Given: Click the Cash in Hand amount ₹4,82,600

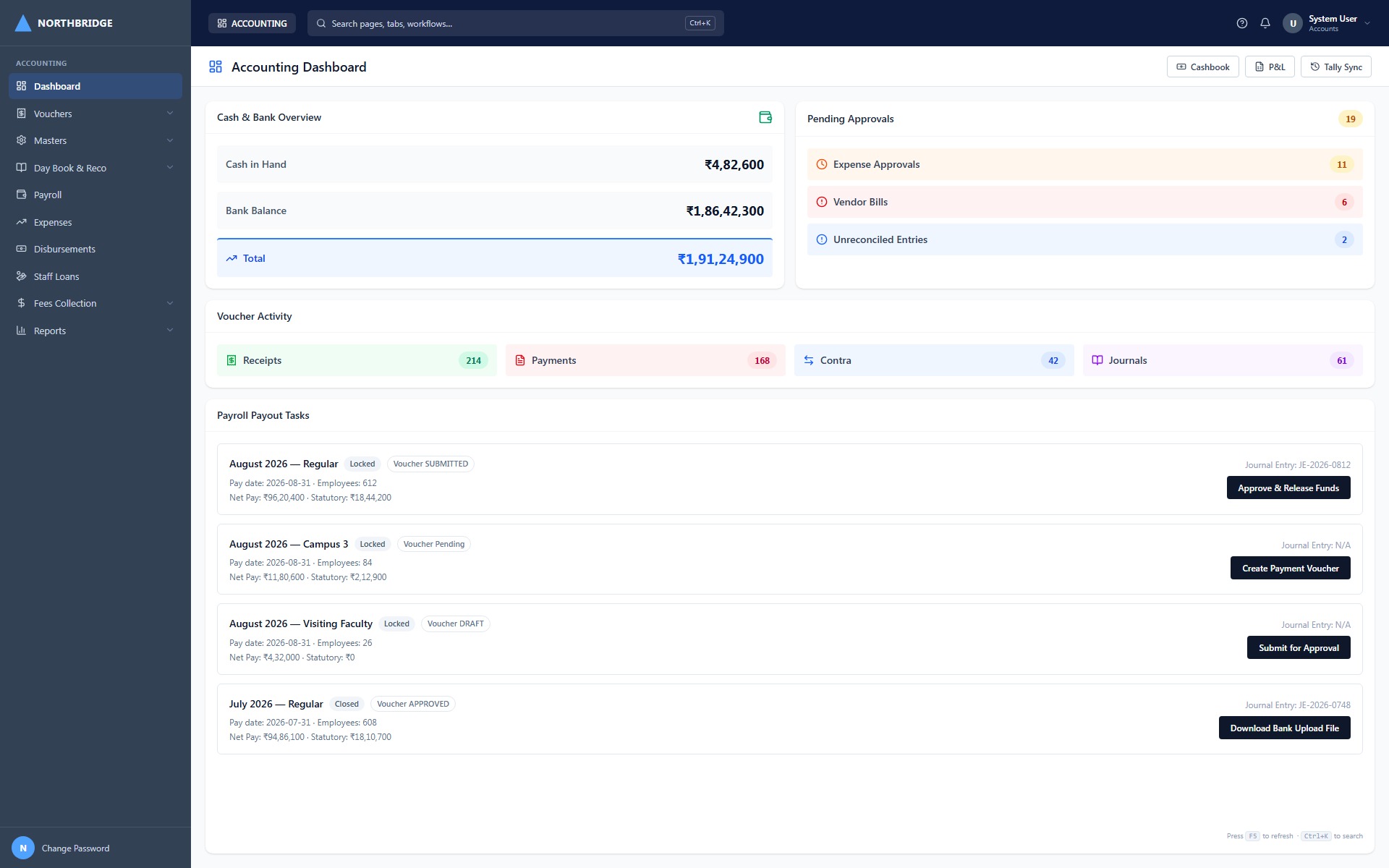Looking at the screenshot, I should (734, 164).
